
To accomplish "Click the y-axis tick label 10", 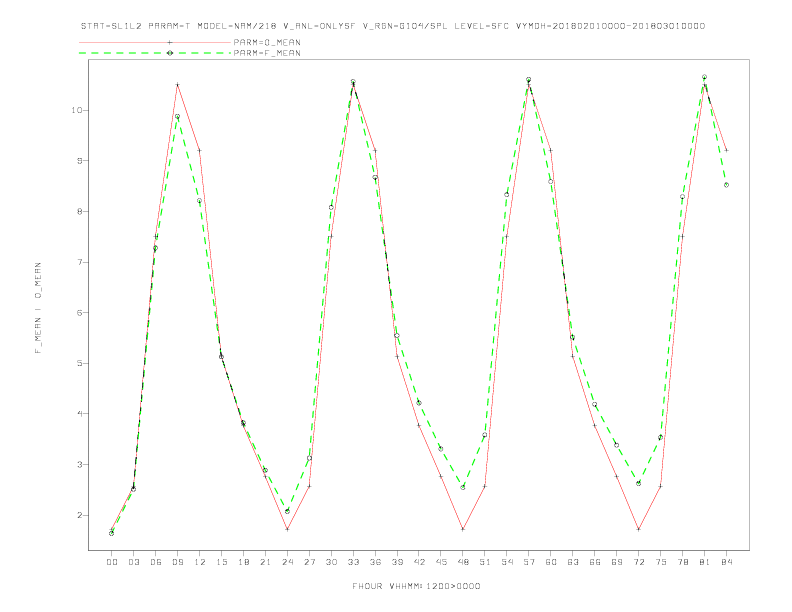I will click(77, 110).
